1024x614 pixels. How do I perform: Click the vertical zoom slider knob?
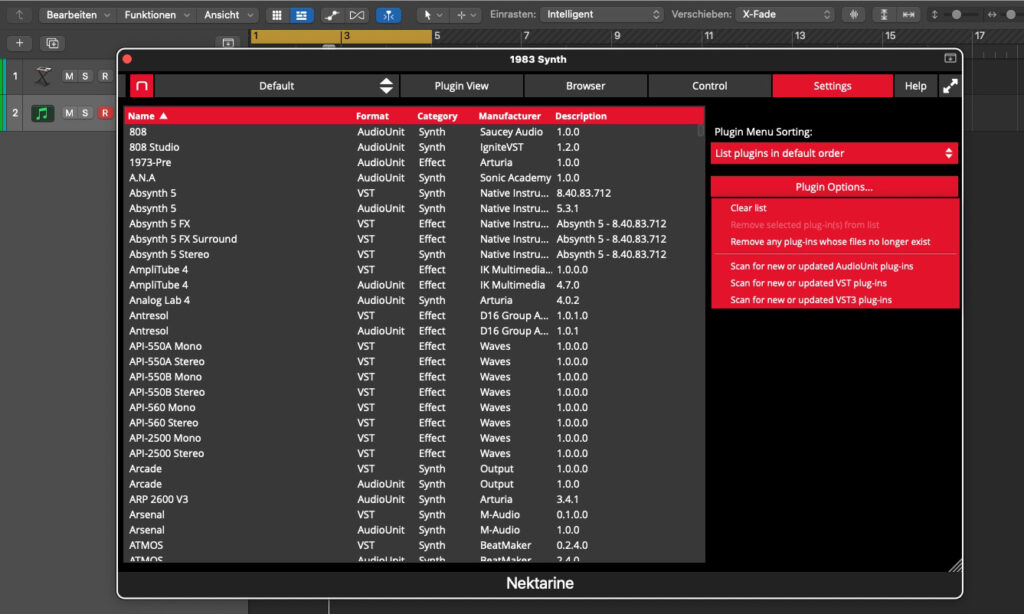point(956,14)
